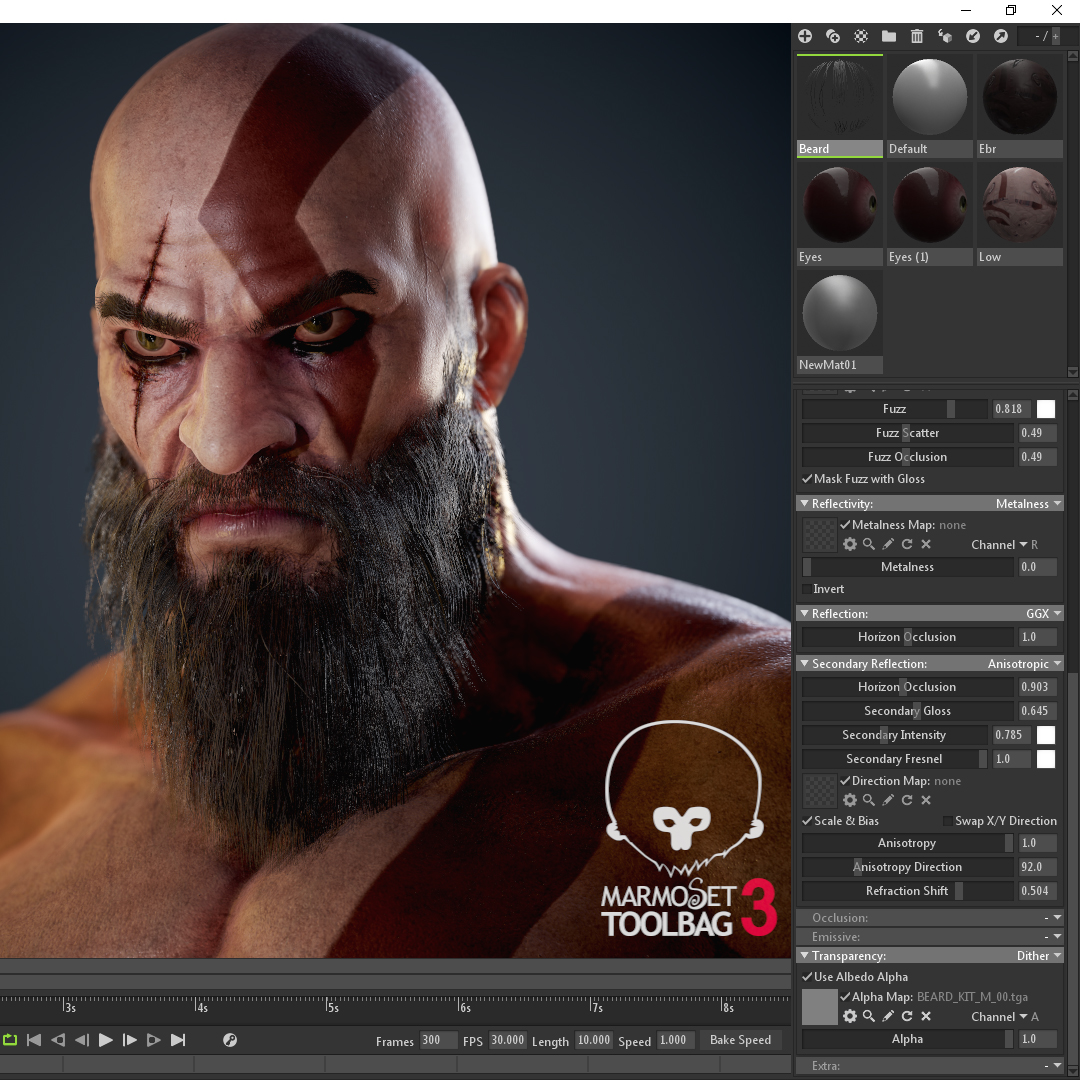Screen dimensions: 1080x1080
Task: Click the Bake Speed button
Action: [x=740, y=1040]
